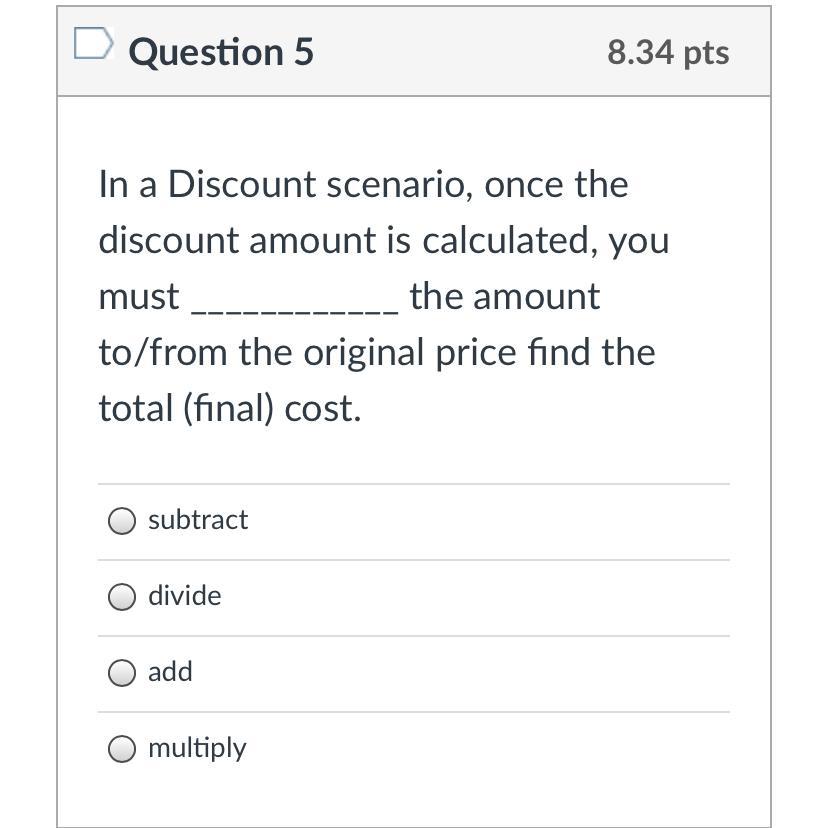Choose the "divide" radio option
Image resolution: width=828 pixels, height=828 pixels.
point(122,597)
